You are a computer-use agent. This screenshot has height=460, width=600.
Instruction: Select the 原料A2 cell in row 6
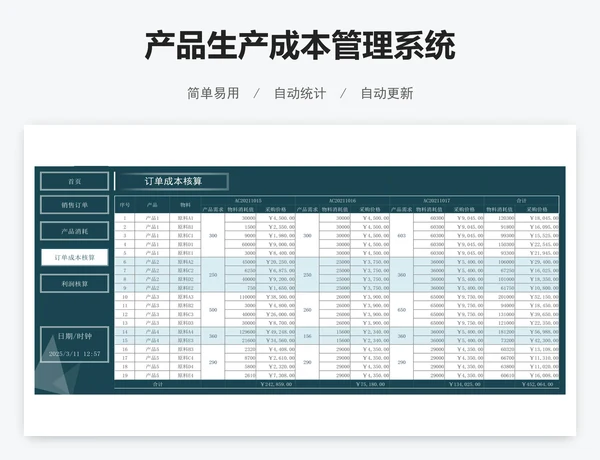185,262
